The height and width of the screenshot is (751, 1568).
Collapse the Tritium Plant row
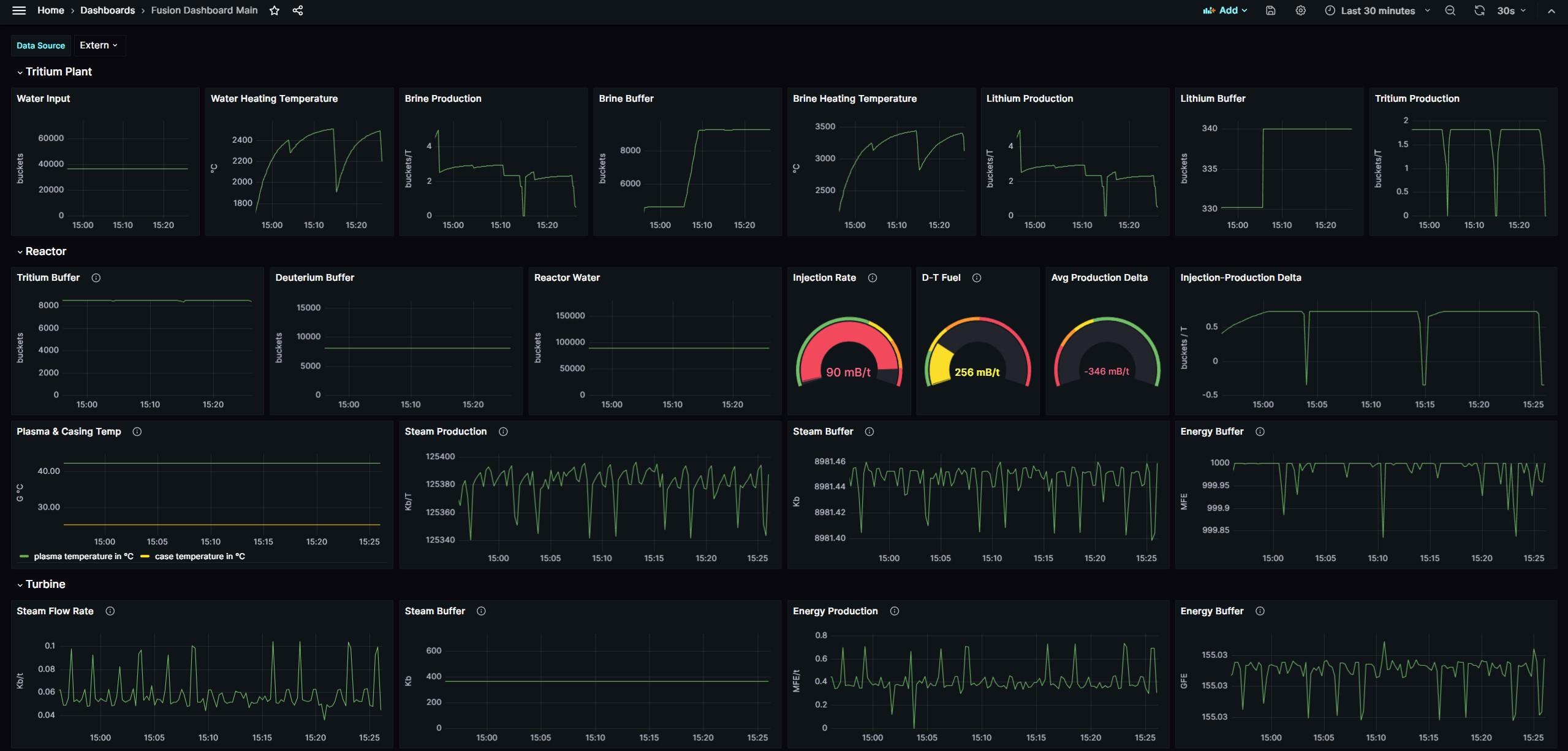[x=55, y=72]
